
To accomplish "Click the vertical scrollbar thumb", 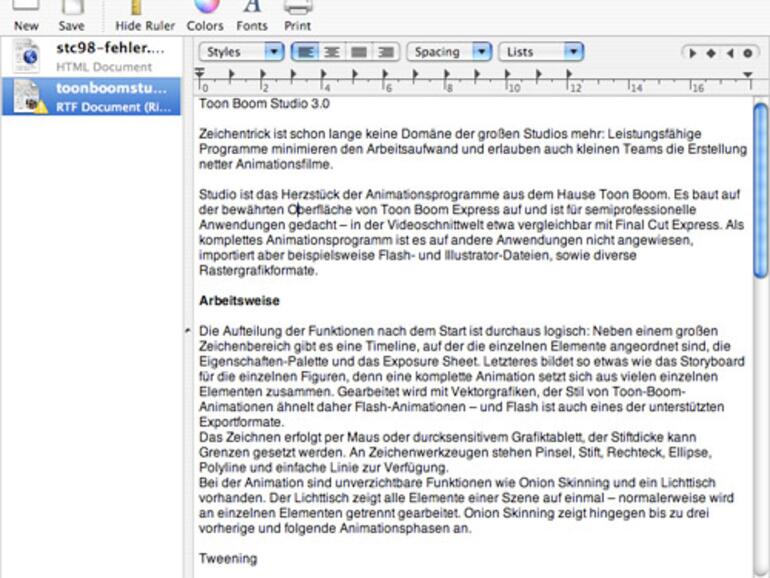I will pyautogui.click(x=761, y=191).
